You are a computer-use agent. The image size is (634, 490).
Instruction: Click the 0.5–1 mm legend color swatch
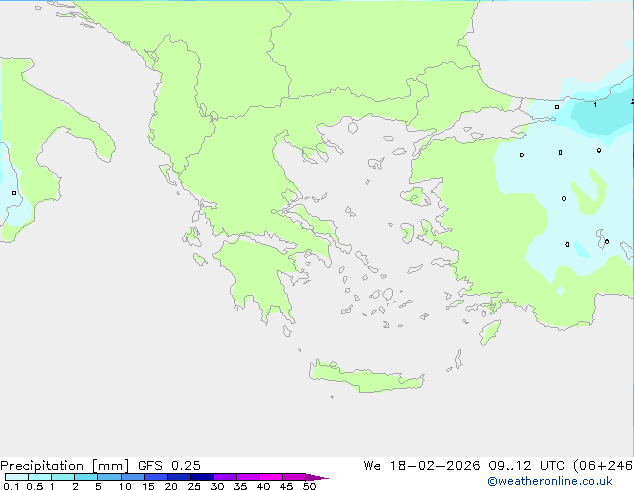point(40,477)
